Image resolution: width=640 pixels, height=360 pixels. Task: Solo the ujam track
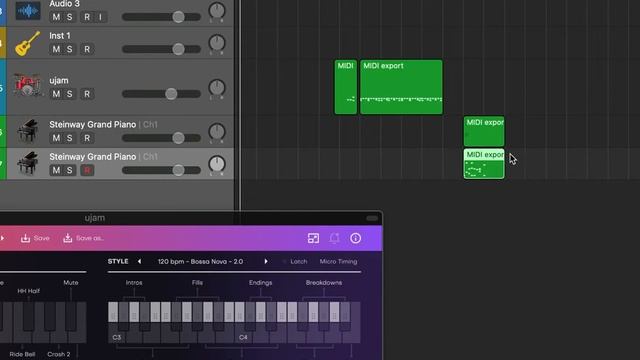[69, 94]
